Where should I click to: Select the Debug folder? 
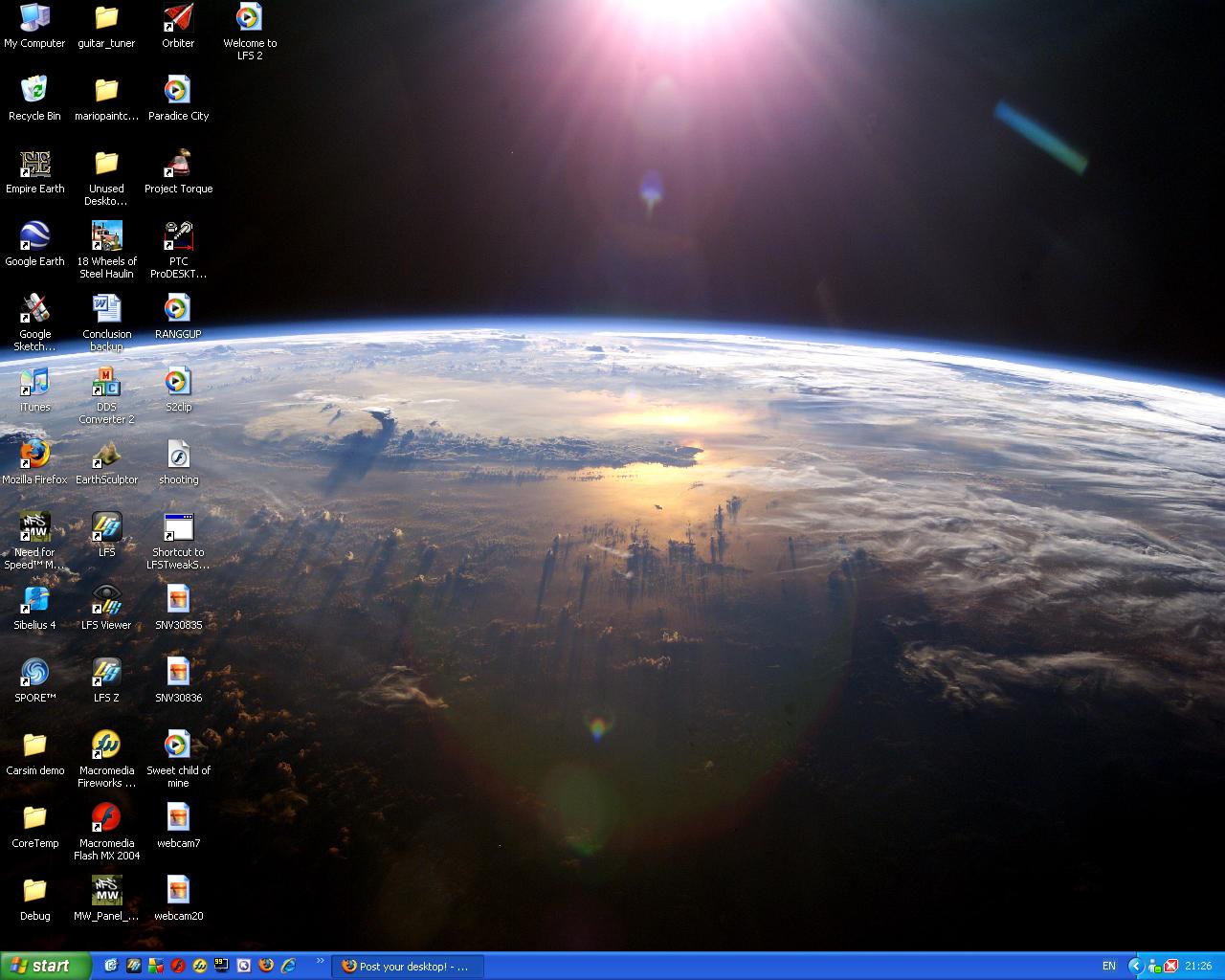point(34,899)
